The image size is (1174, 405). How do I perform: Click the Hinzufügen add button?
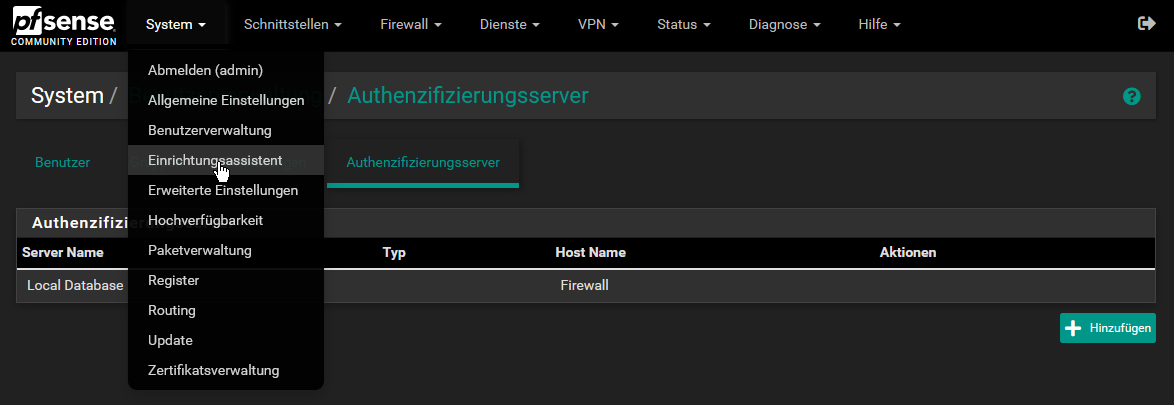click(1107, 328)
